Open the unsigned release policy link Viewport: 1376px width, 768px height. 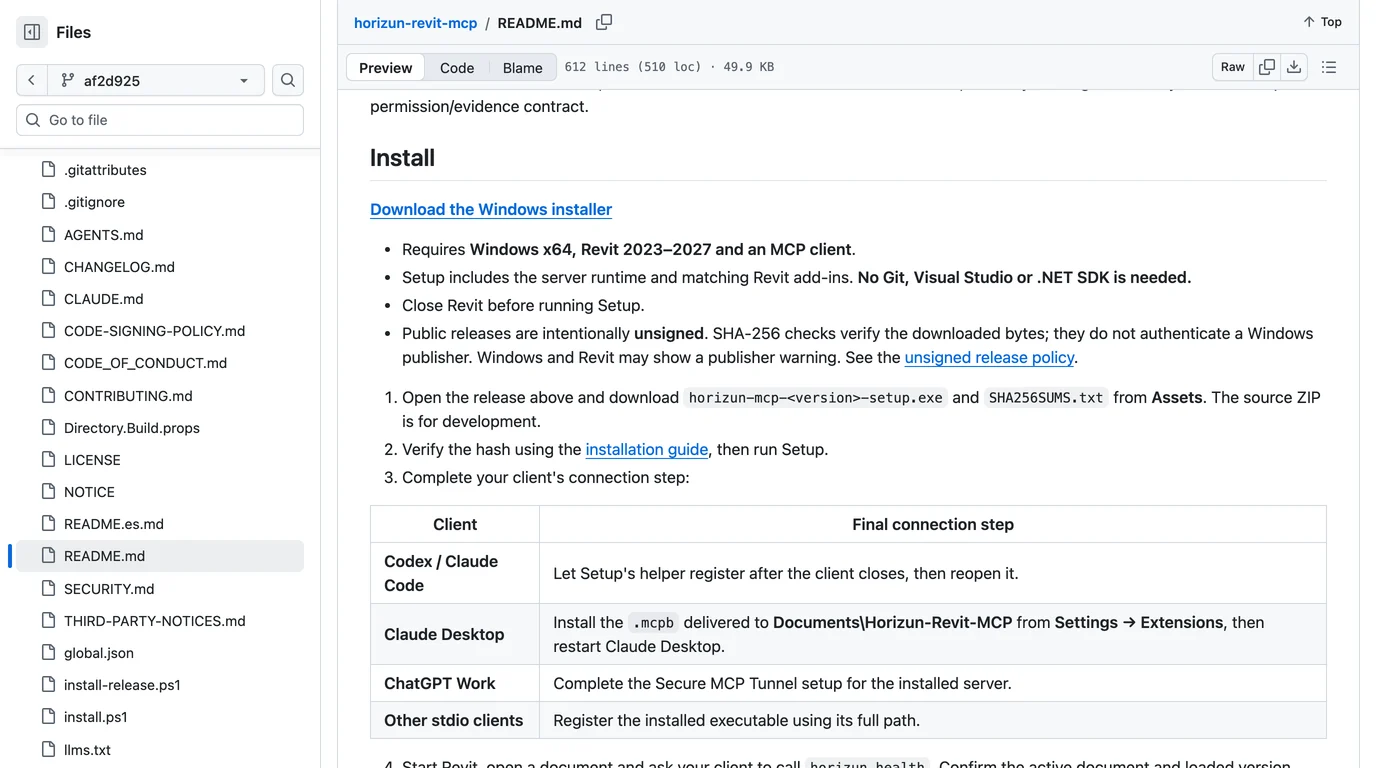coord(989,357)
